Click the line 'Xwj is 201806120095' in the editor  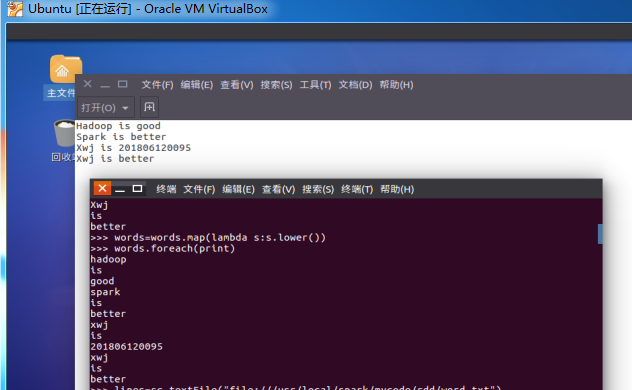(x=133, y=148)
